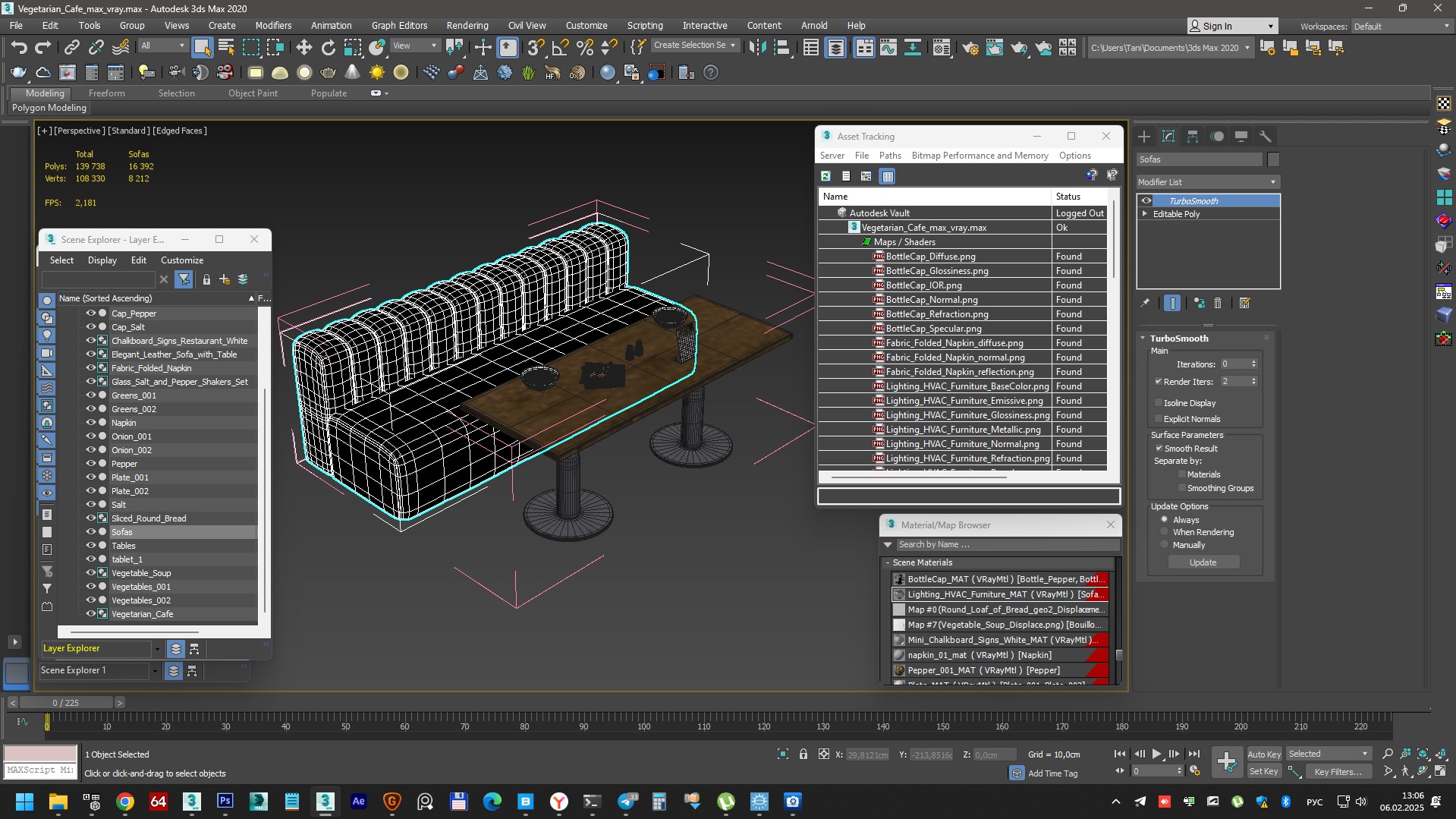
Task: Click Pin Stack icon under modifier stack
Action: coord(1145,303)
